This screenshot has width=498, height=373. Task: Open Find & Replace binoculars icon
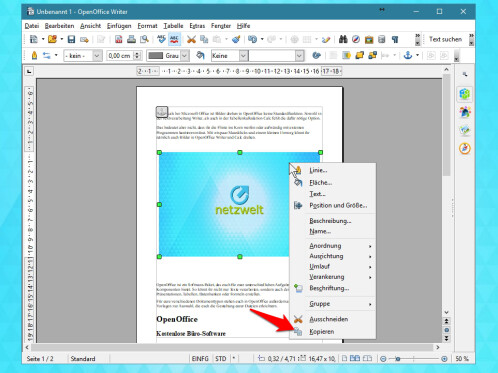[x=343, y=39]
